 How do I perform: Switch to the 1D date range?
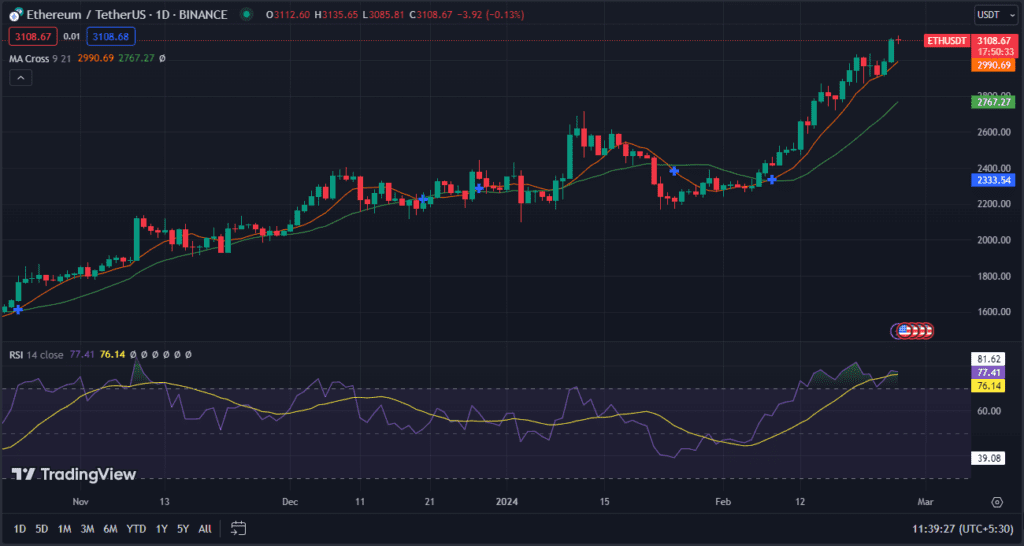point(20,528)
